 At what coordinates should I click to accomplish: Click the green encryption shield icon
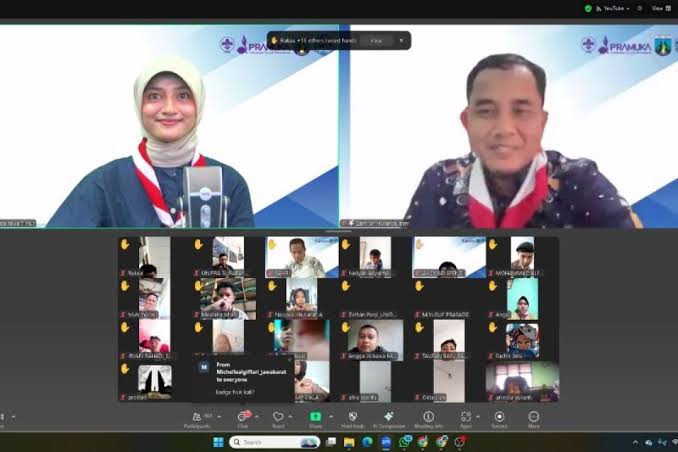point(588,8)
